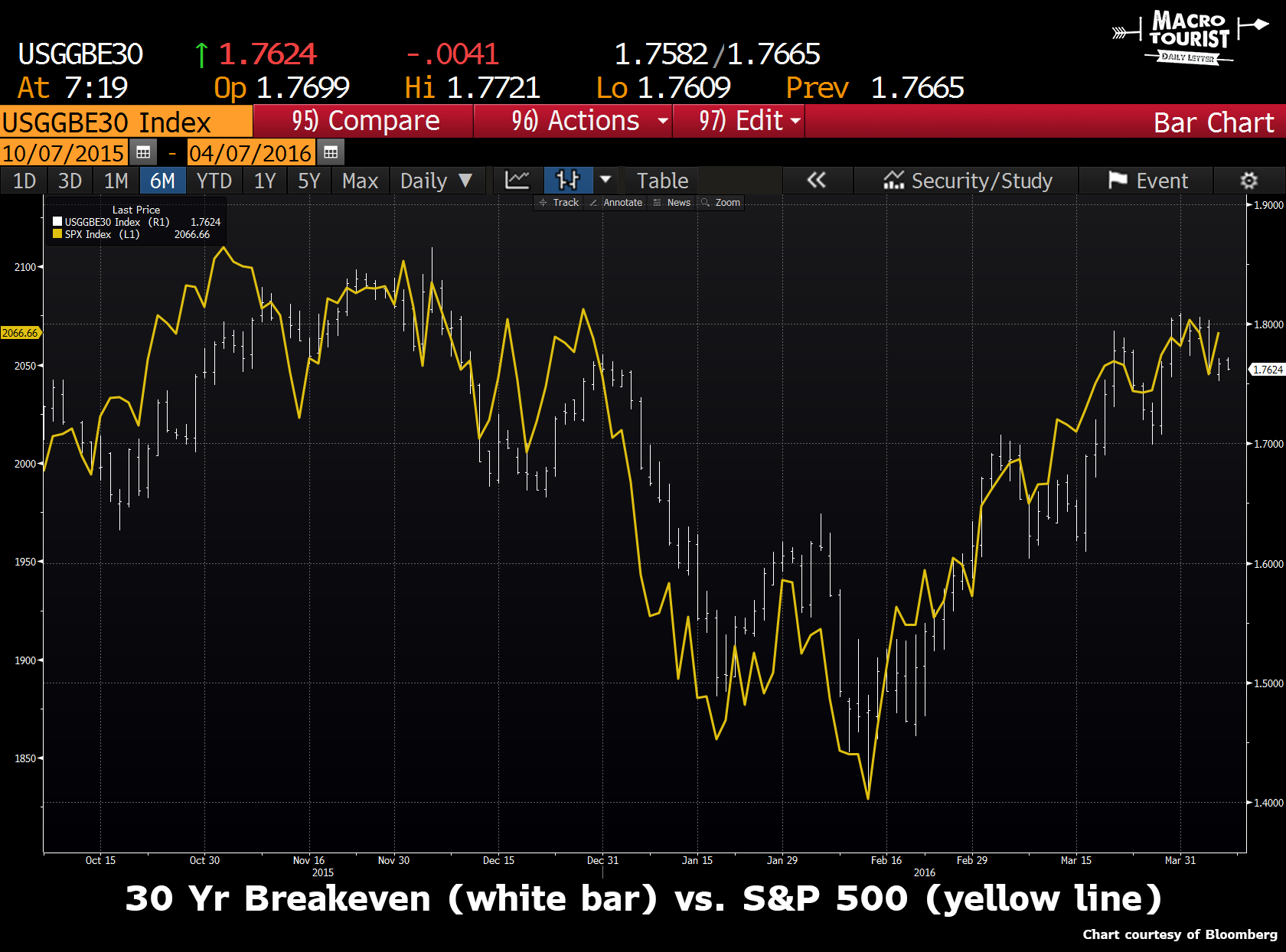This screenshot has width=1286, height=952.
Task: Select the 1Y time range
Action: [x=265, y=181]
